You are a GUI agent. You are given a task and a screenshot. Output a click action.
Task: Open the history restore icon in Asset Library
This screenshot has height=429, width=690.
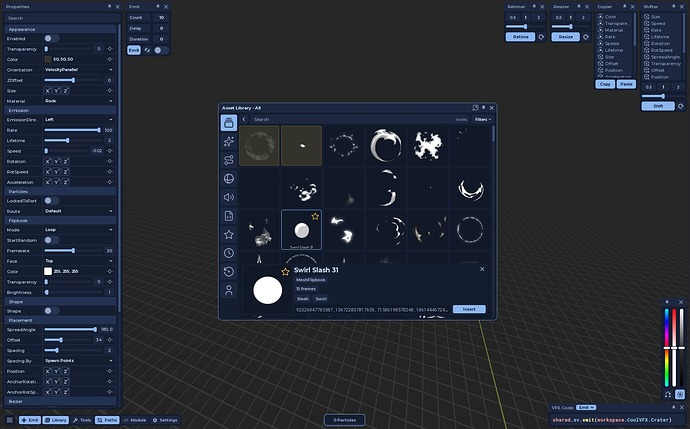(228, 271)
